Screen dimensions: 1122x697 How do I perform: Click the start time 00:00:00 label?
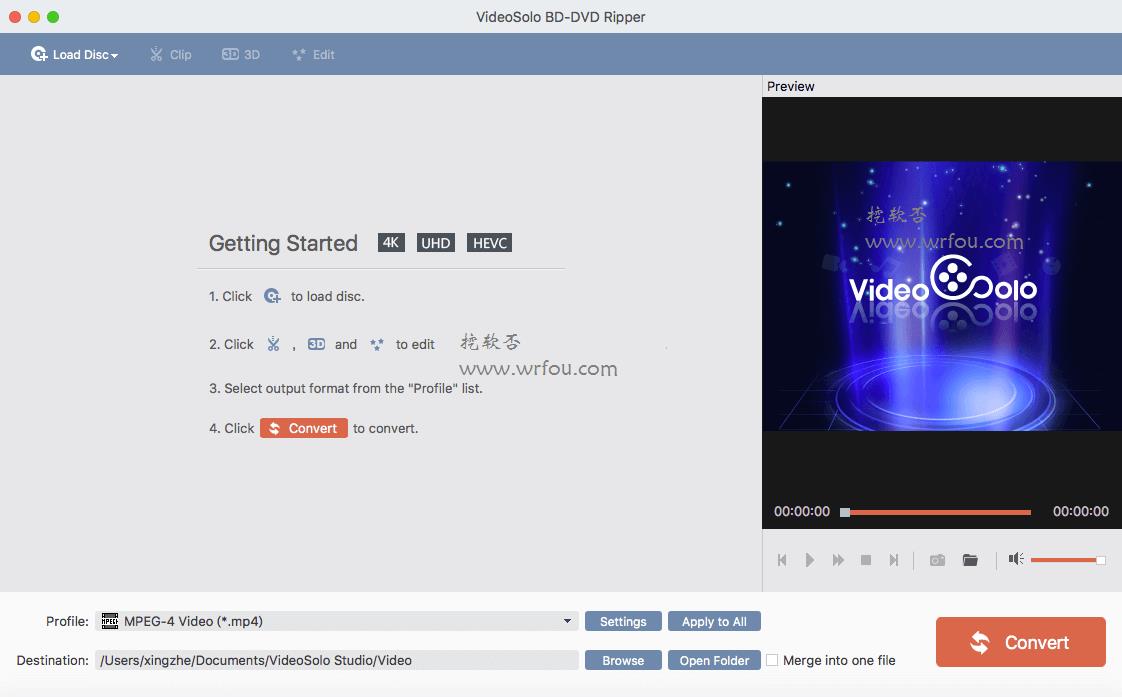pos(801,512)
